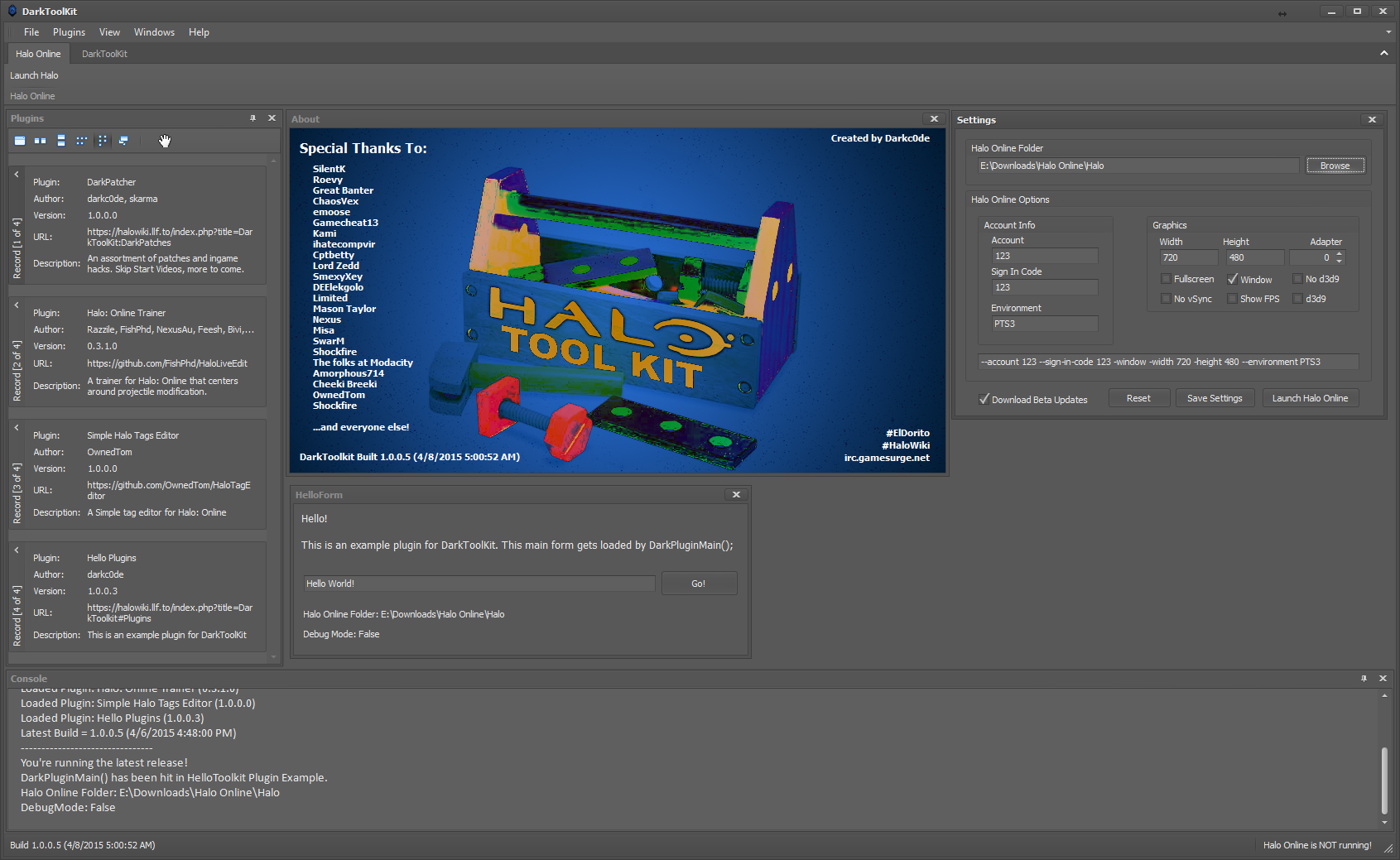Enable the Fullscreen checkbox
The image size is (1400, 860).
click(1167, 279)
